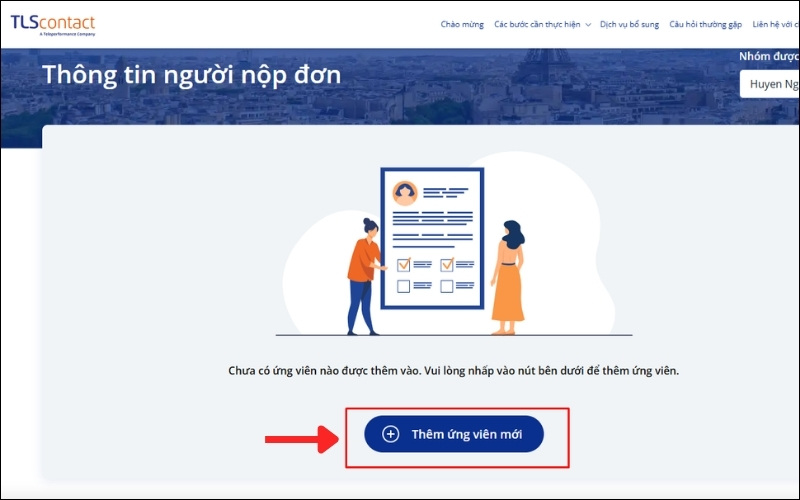Click the Chưa có ứng viên nào message
The width and height of the screenshot is (800, 500).
click(x=454, y=371)
